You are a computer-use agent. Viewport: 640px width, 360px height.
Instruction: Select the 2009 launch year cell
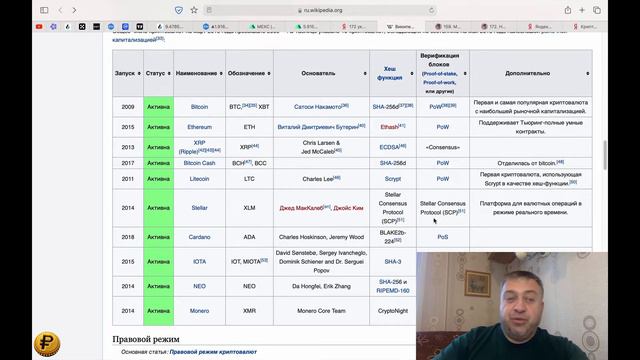[128, 107]
